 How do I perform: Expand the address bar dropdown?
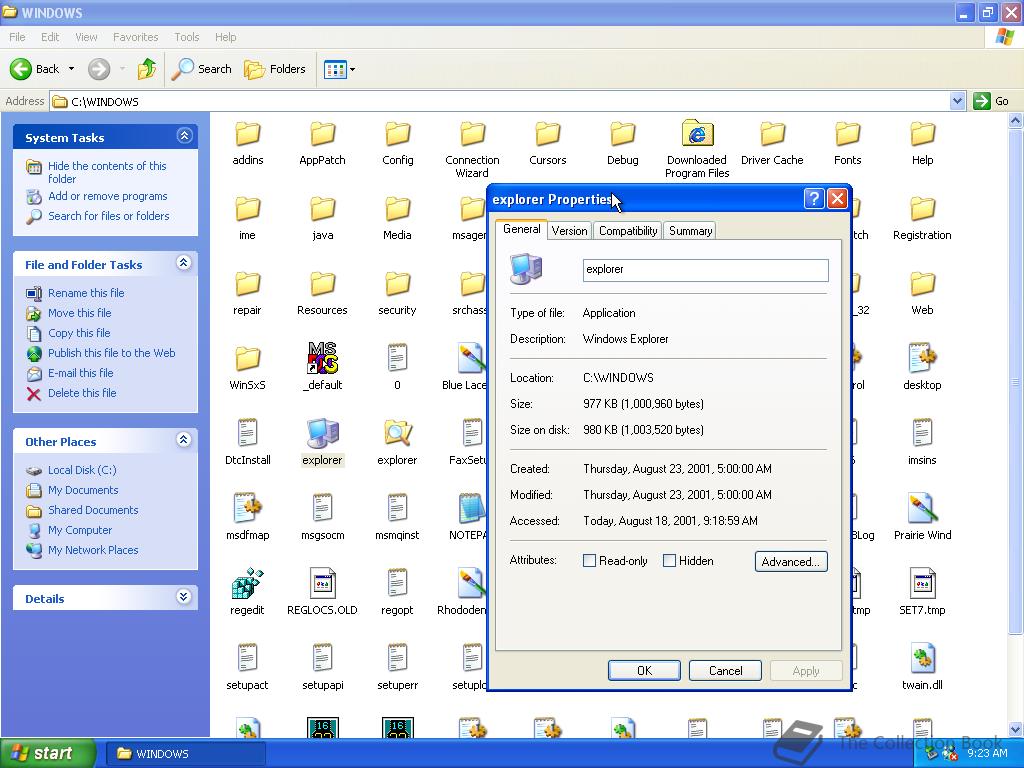(x=957, y=101)
